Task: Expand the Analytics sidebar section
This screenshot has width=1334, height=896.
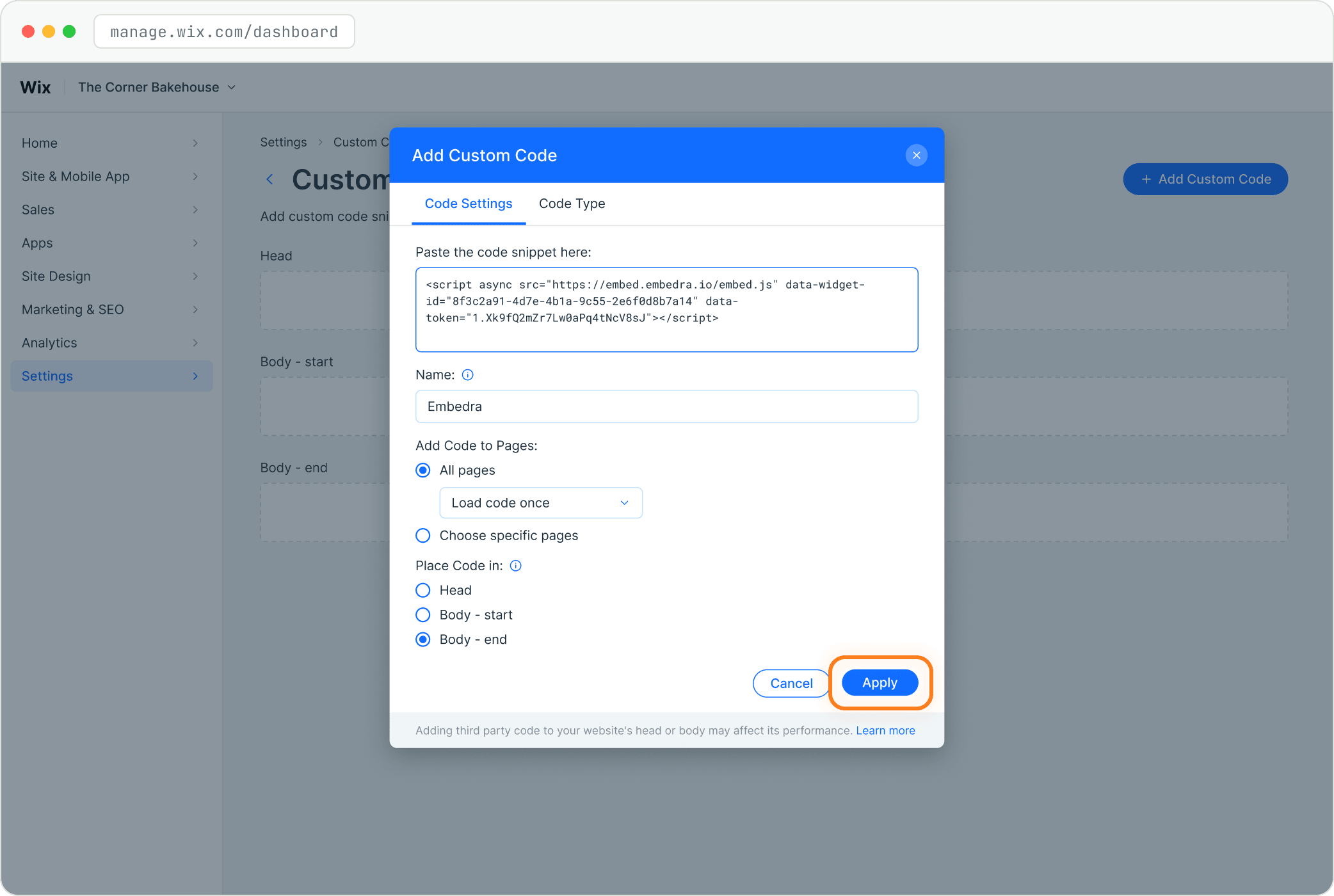Action: [x=111, y=343]
